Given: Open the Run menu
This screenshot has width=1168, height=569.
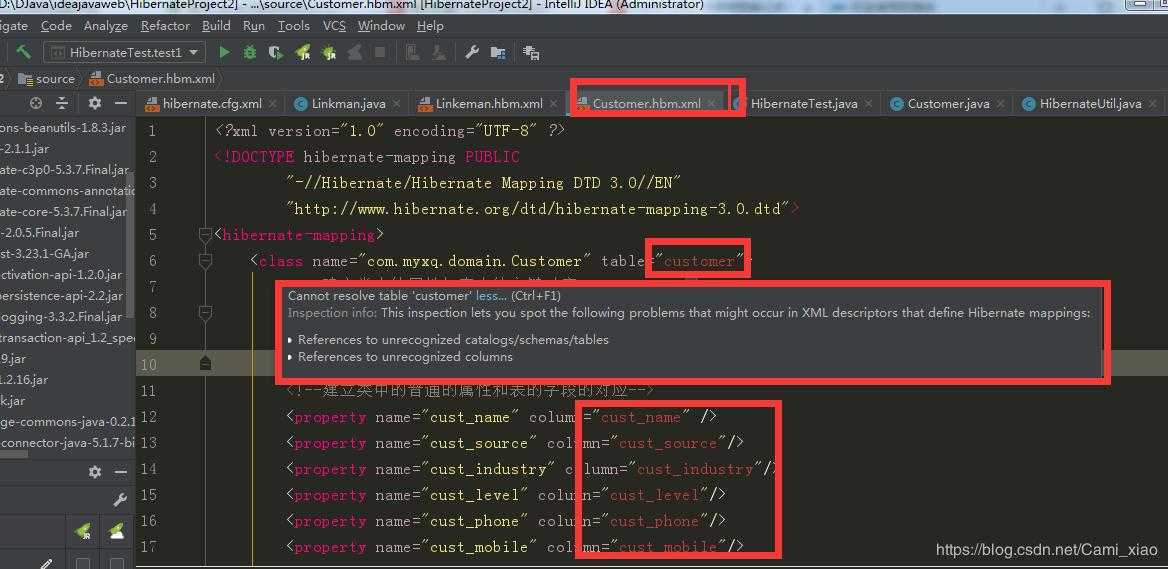Looking at the screenshot, I should 254,25.
